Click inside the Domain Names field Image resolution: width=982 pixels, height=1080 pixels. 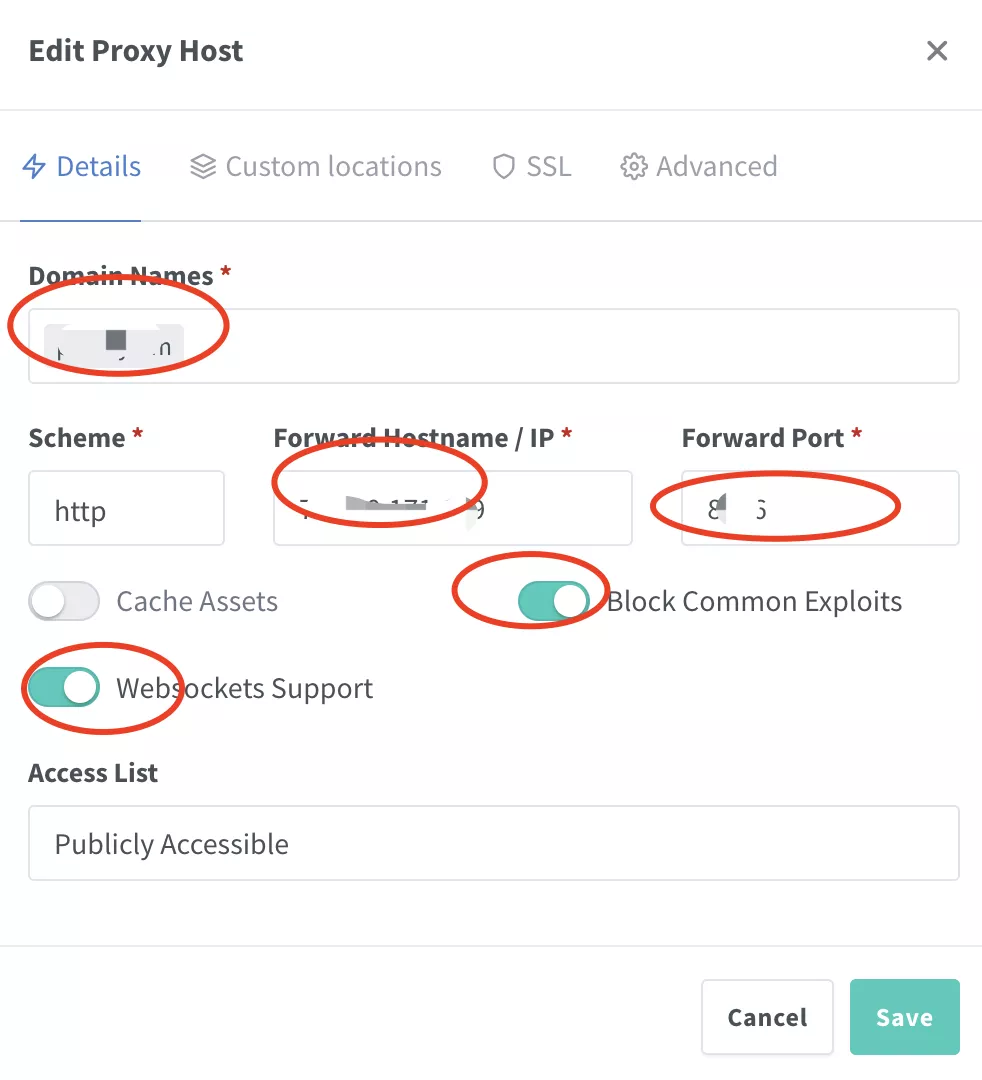click(x=570, y=346)
